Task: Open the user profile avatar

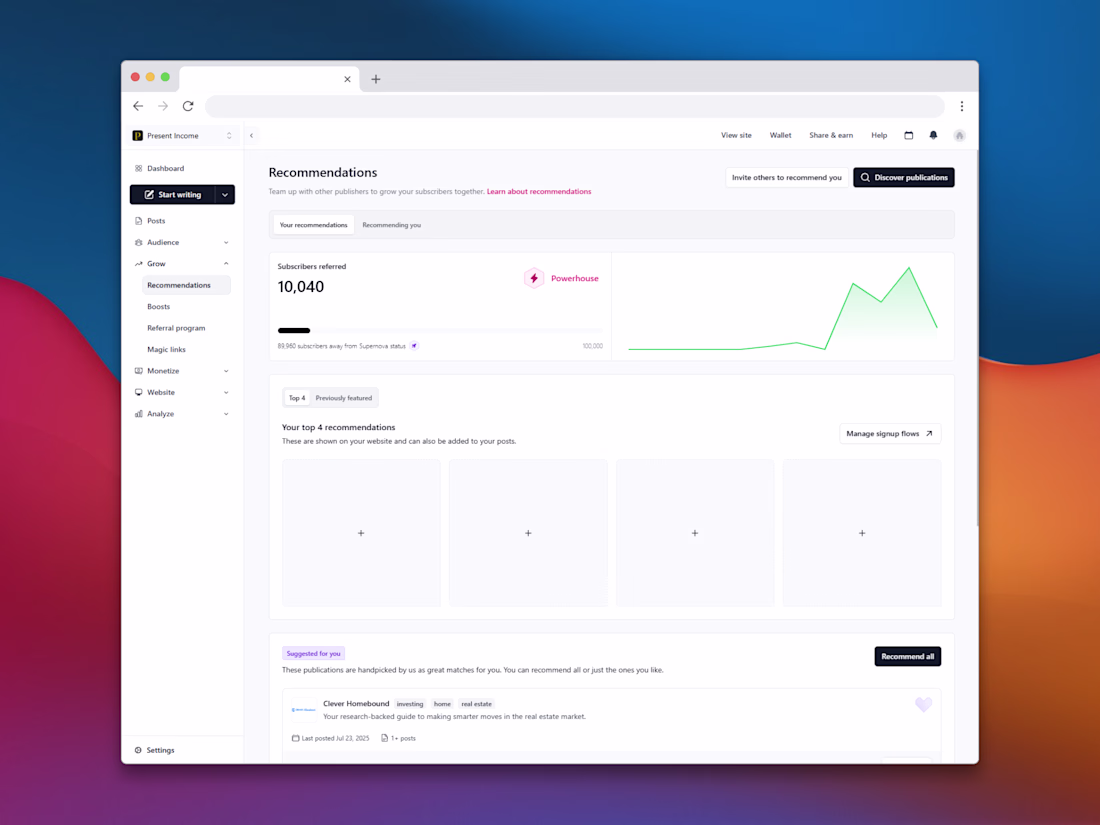Action: click(960, 135)
